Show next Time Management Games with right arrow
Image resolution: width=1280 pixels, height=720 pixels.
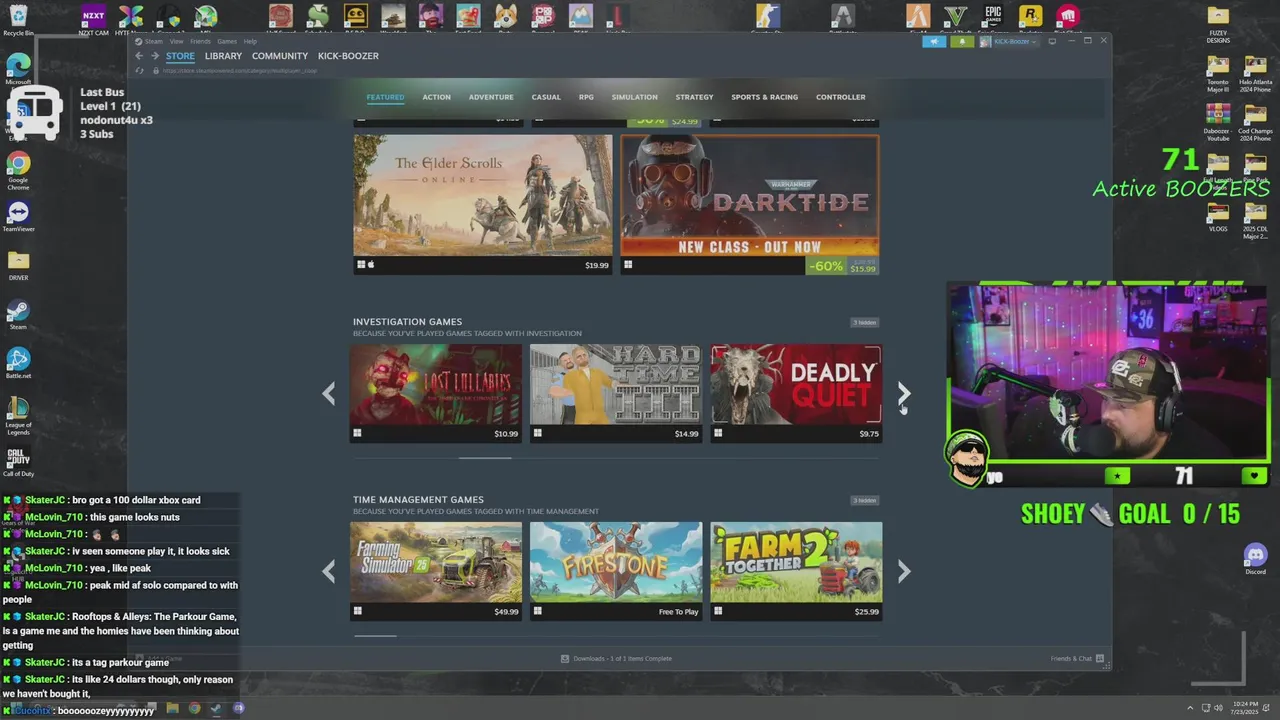[904, 571]
